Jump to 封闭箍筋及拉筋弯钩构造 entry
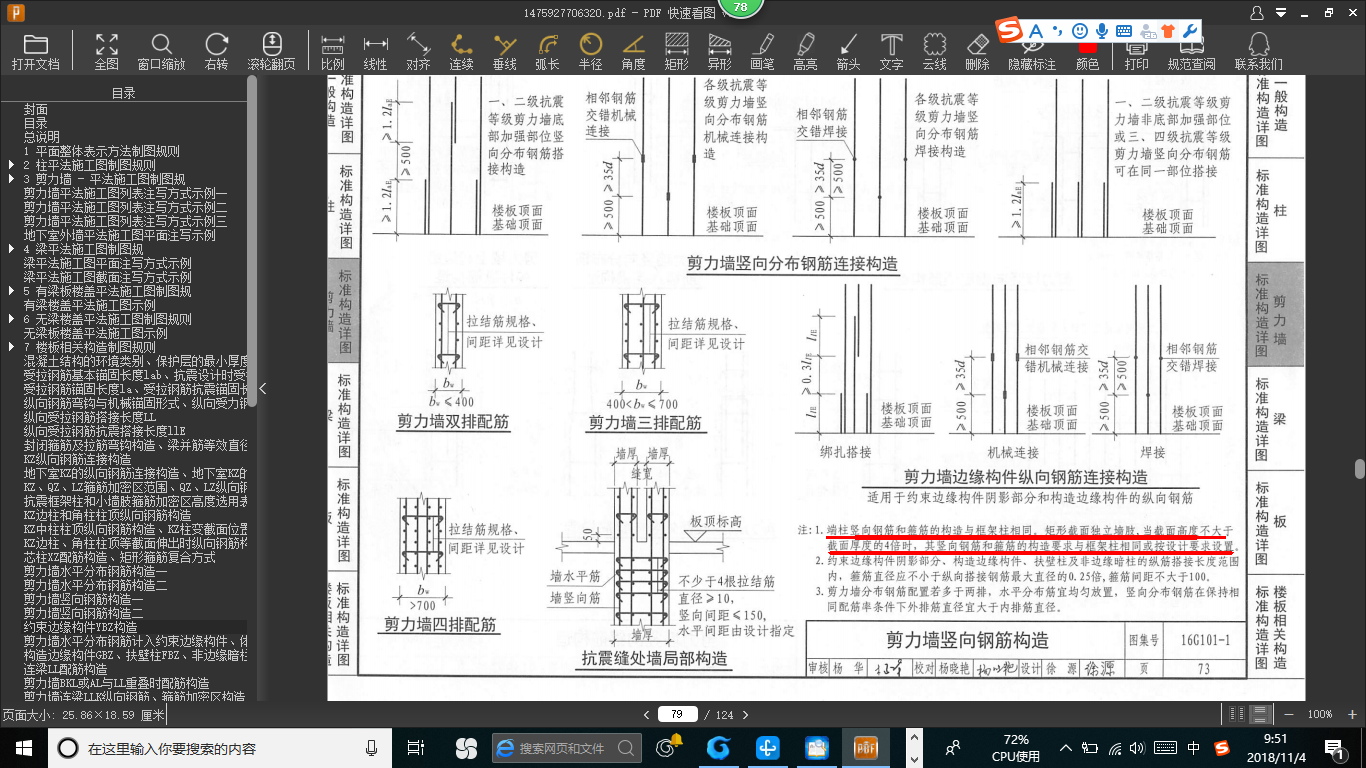The width and height of the screenshot is (1366, 768). (135, 445)
